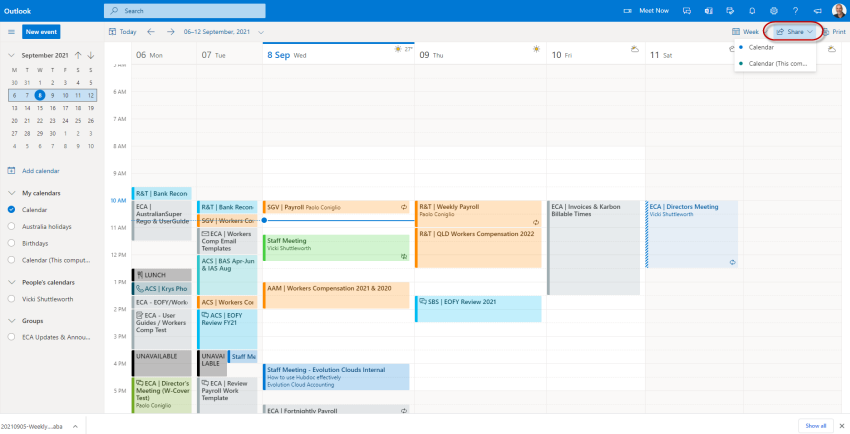Click the Today calendar icon

pyautogui.click(x=113, y=32)
